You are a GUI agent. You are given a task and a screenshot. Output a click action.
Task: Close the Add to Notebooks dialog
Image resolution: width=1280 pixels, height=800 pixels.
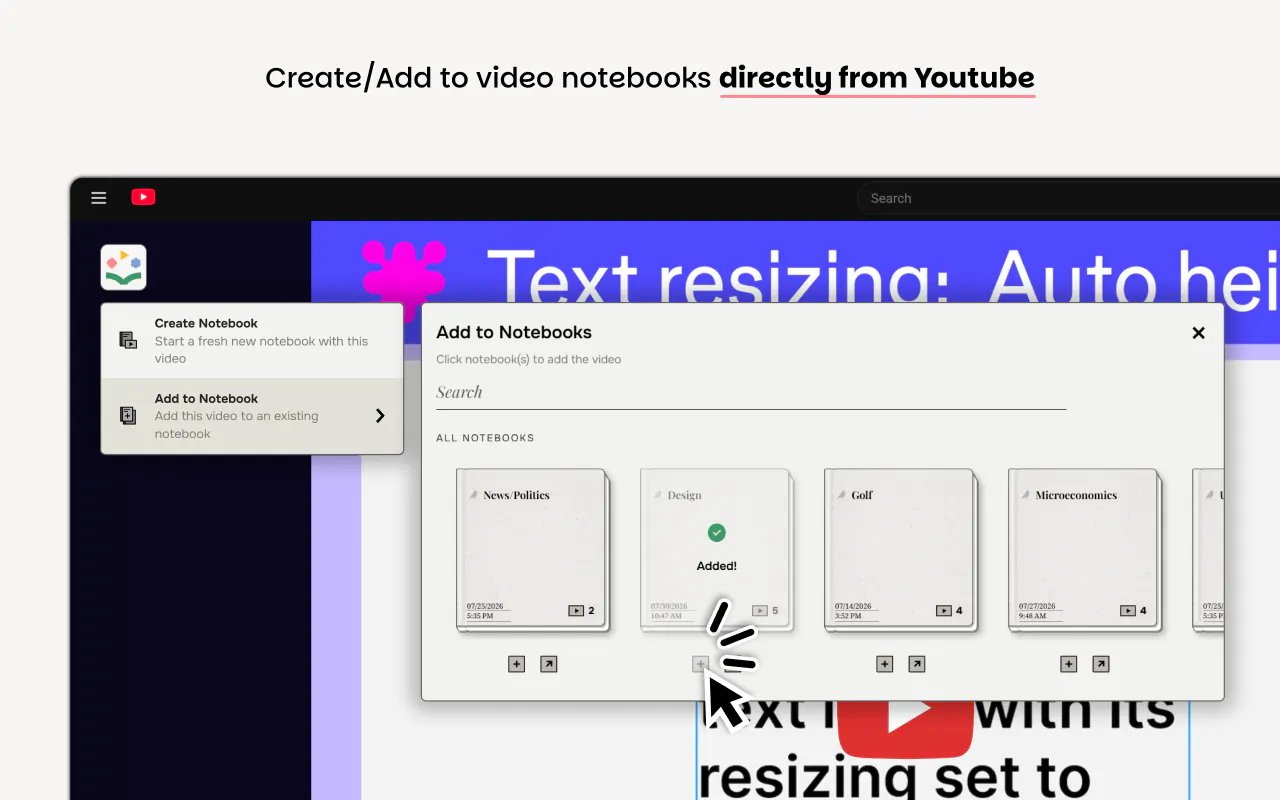point(1198,333)
